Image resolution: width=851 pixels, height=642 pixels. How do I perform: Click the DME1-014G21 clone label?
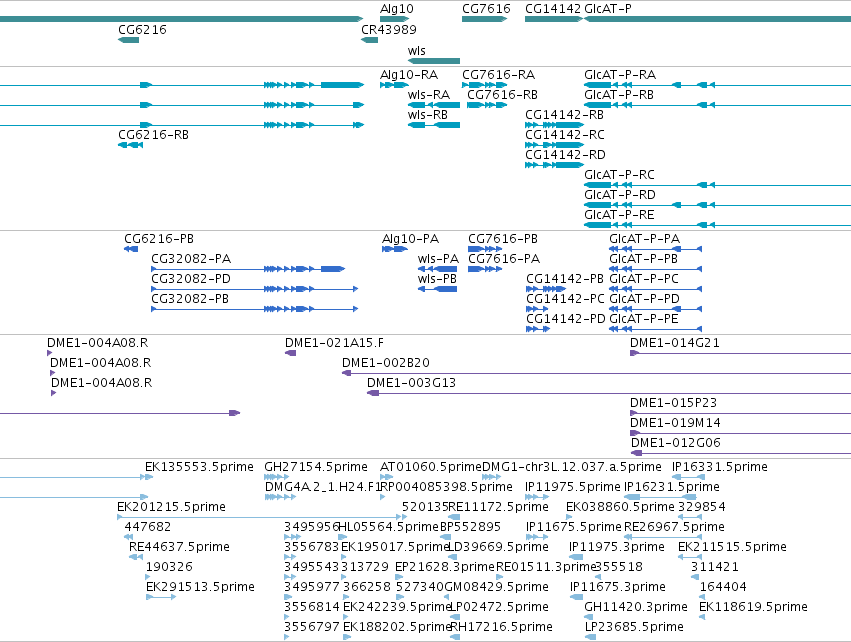(675, 343)
